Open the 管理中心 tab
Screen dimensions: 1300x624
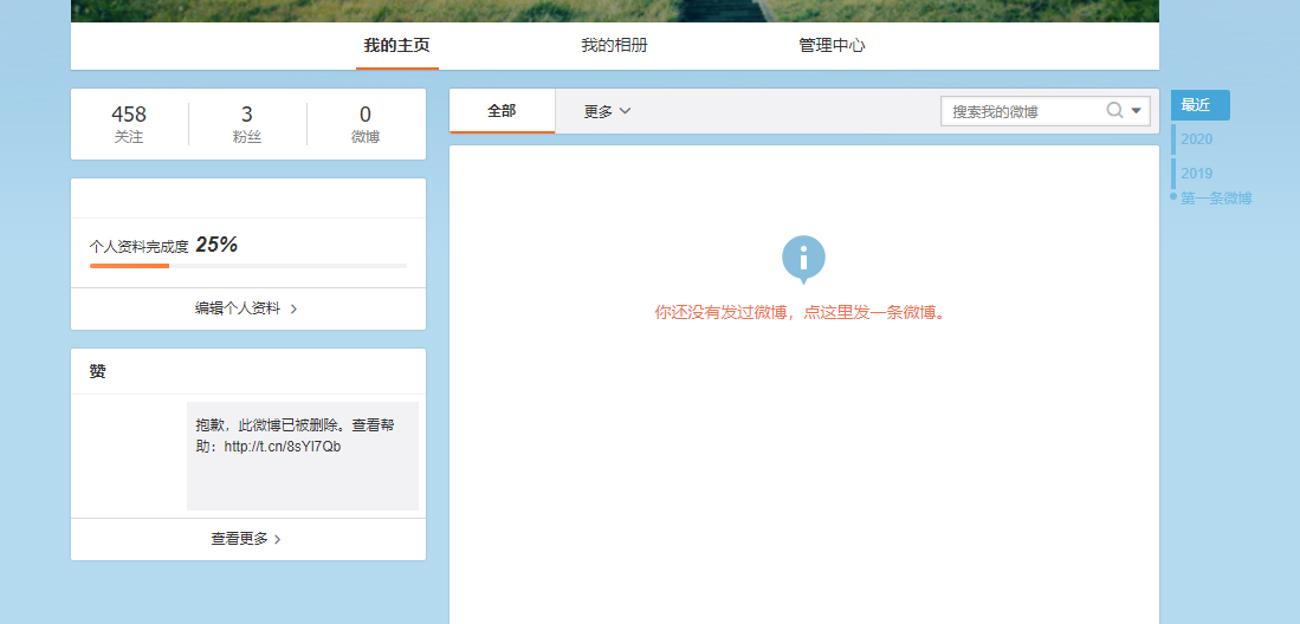(x=830, y=45)
